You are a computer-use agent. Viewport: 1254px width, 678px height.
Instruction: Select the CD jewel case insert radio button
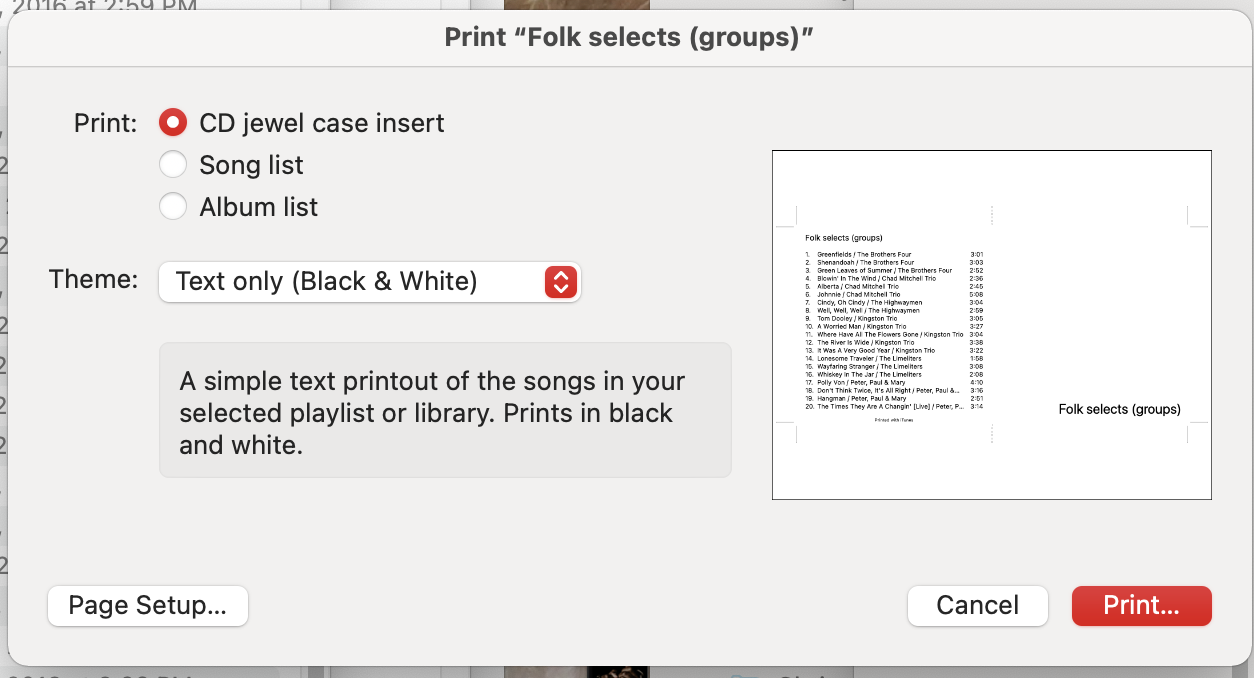[173, 123]
